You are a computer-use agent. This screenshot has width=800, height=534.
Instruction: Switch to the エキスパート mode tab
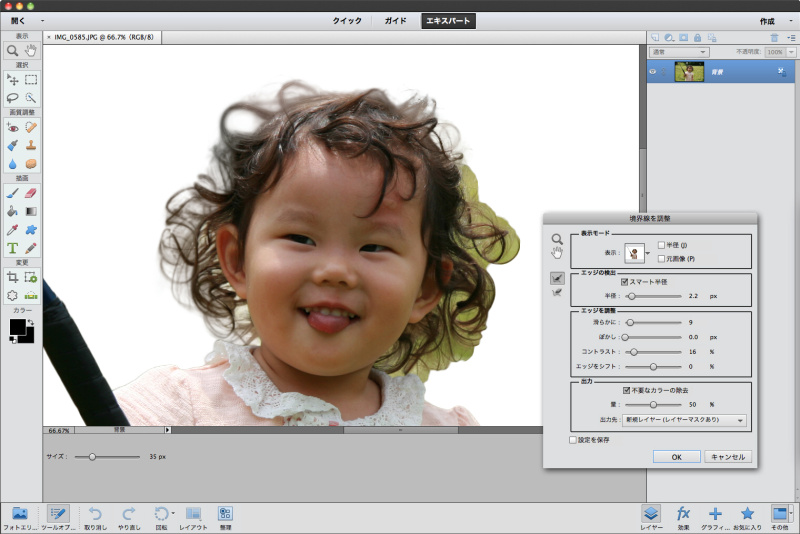[448, 21]
